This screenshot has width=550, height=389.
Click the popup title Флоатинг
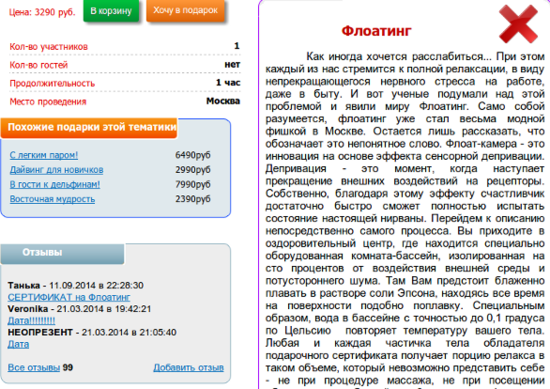[x=376, y=31]
